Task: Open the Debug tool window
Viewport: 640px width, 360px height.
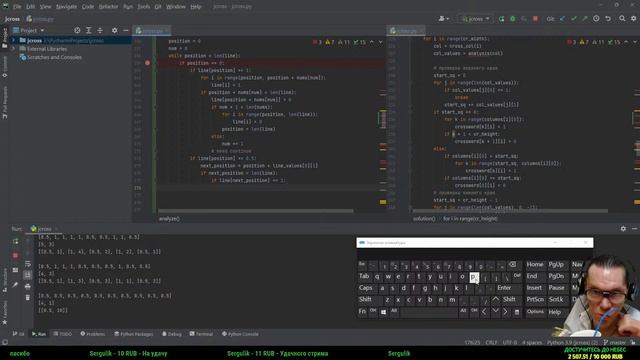Action: [172, 334]
